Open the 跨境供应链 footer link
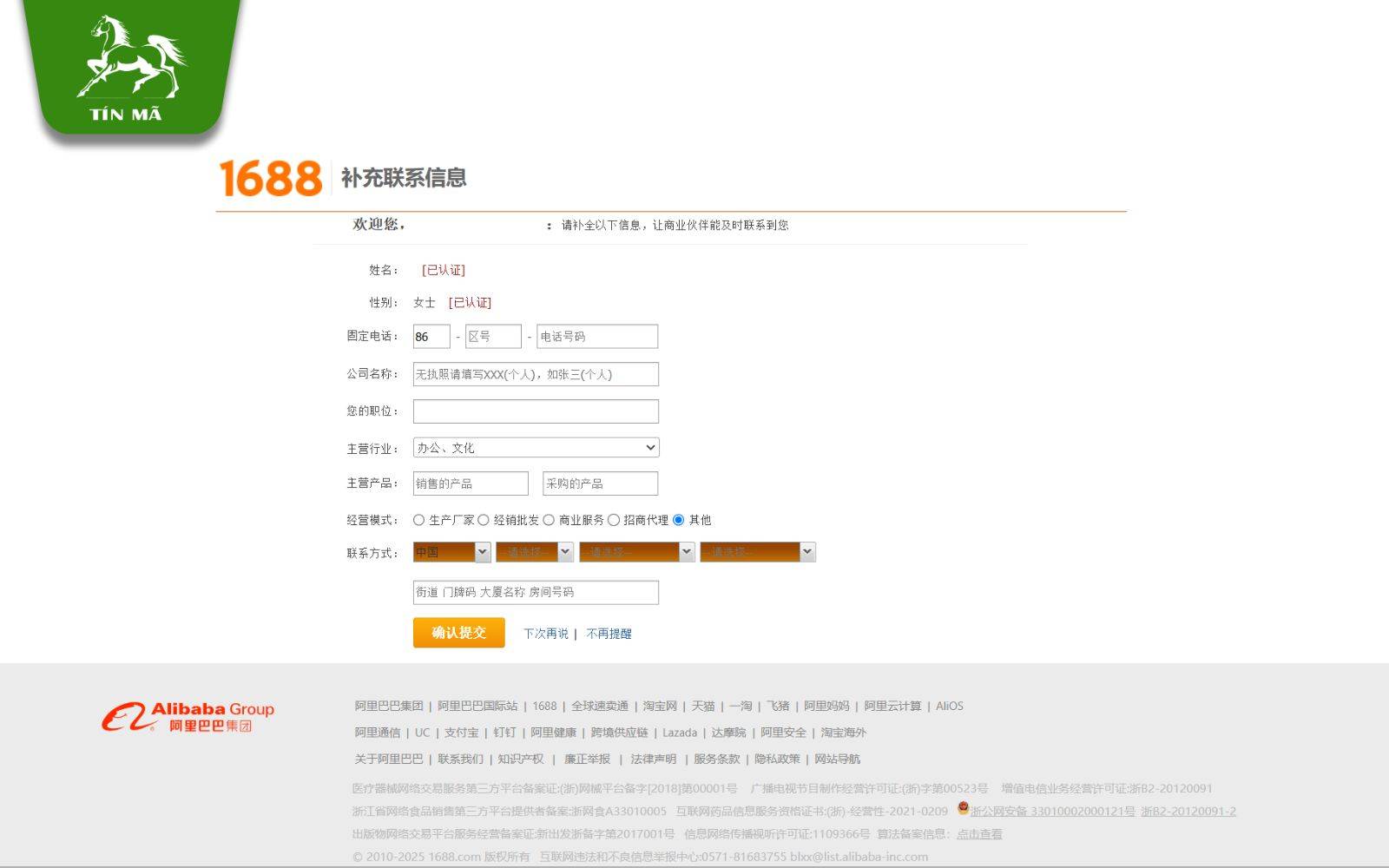Viewport: 1389px width, 868px height. [x=619, y=733]
